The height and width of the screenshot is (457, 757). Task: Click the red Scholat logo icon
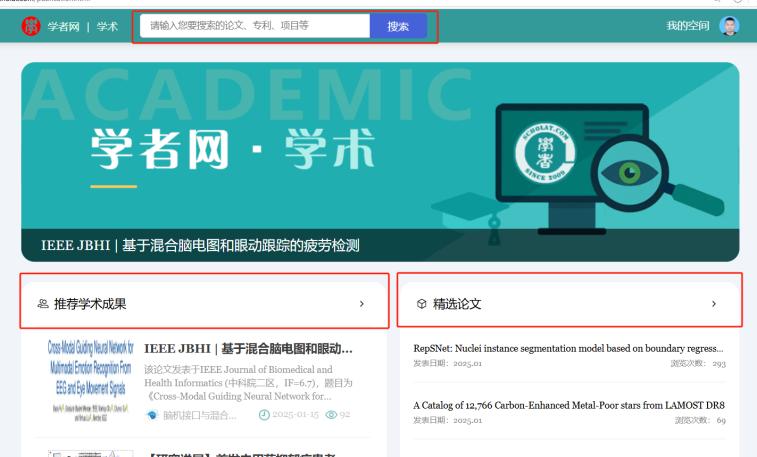click(x=31, y=26)
